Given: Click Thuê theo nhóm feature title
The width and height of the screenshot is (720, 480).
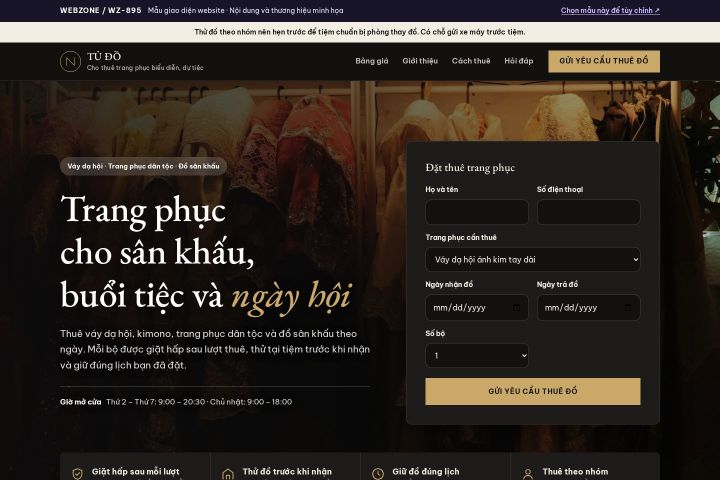Looking at the screenshot, I should click(x=575, y=472).
